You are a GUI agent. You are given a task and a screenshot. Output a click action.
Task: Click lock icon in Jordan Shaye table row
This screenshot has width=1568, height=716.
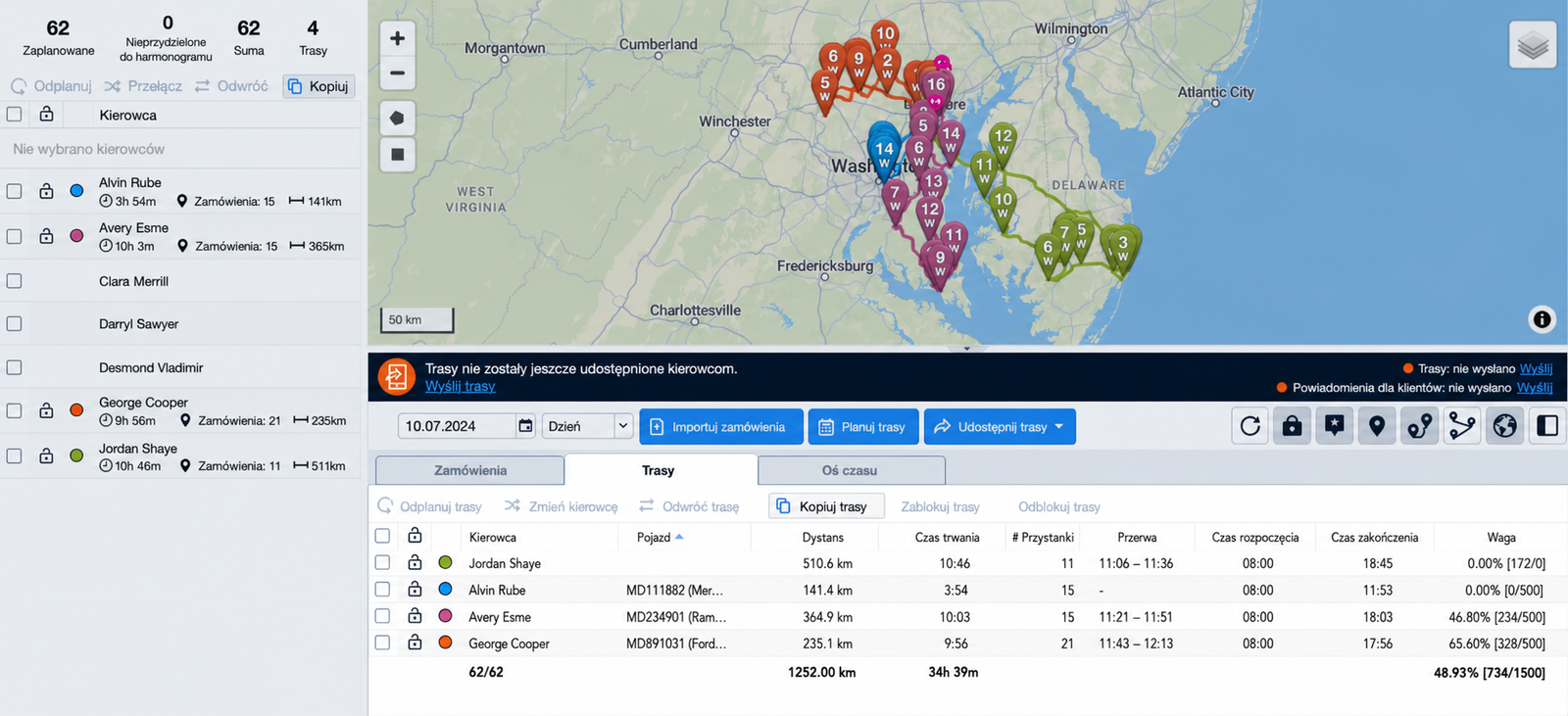point(415,562)
